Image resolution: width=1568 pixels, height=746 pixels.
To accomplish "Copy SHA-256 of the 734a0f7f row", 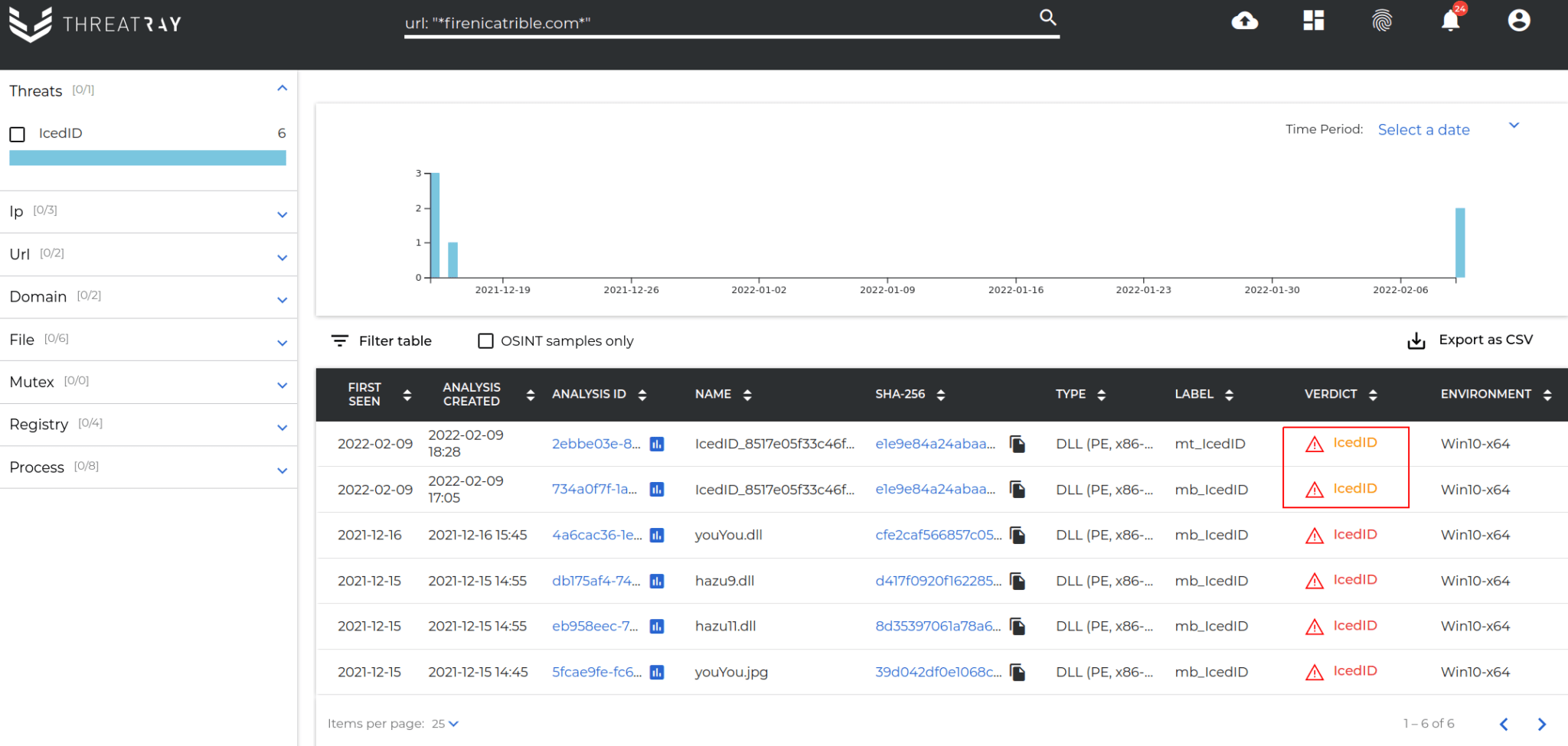I will point(1018,489).
